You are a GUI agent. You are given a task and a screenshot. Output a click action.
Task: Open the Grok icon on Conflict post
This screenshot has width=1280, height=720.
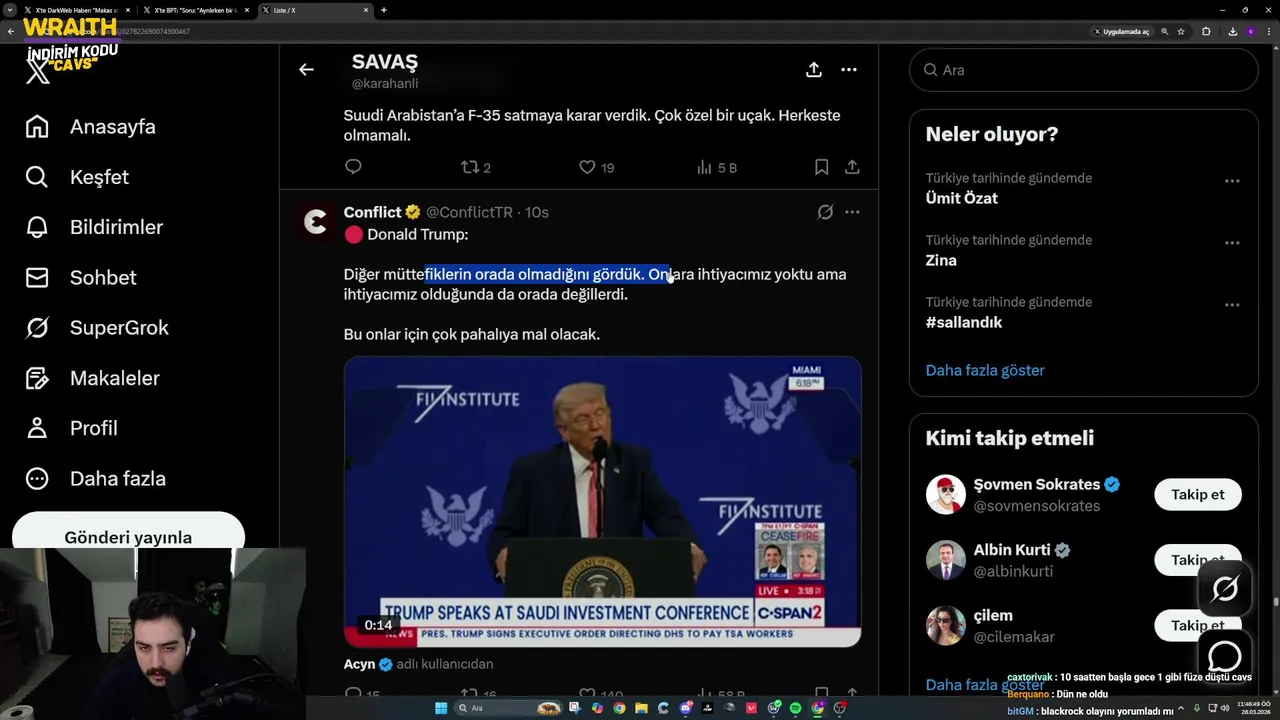[x=825, y=212]
